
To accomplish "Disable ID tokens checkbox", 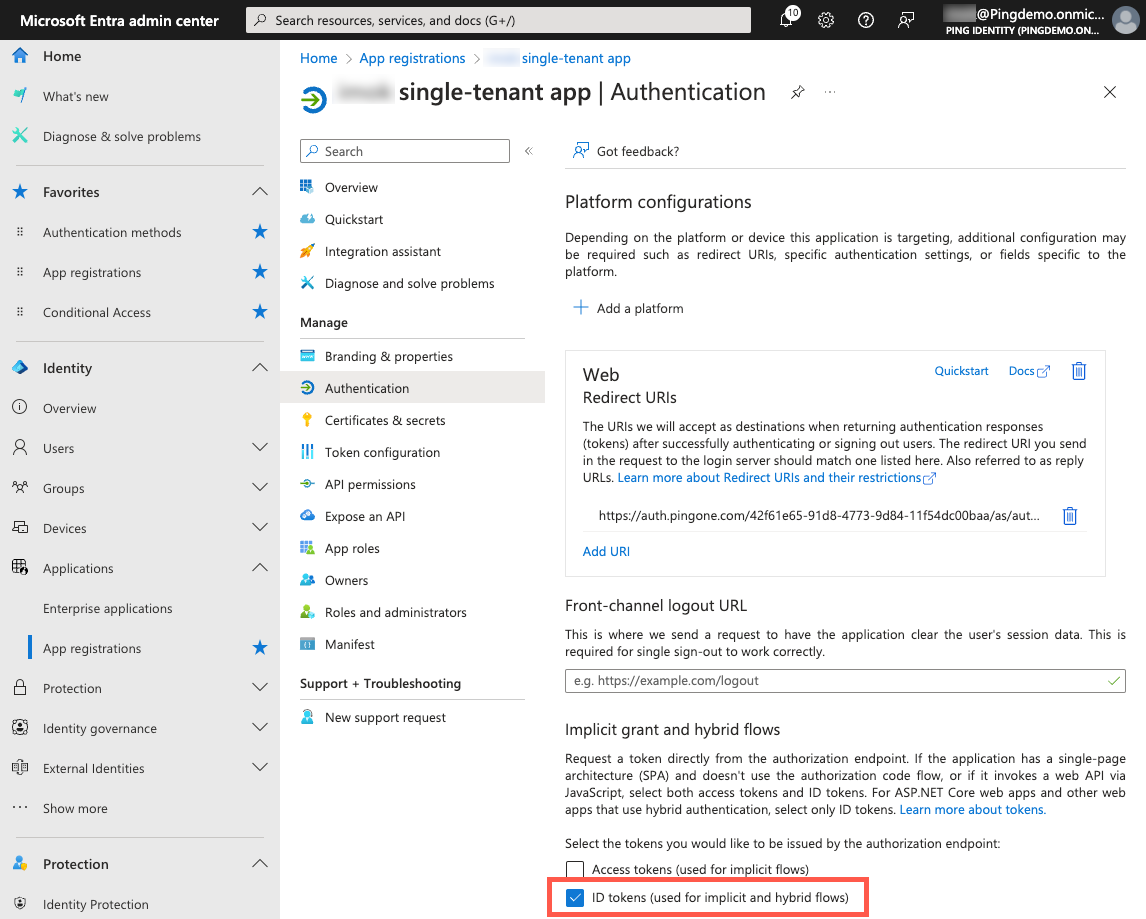I will pyautogui.click(x=574, y=897).
